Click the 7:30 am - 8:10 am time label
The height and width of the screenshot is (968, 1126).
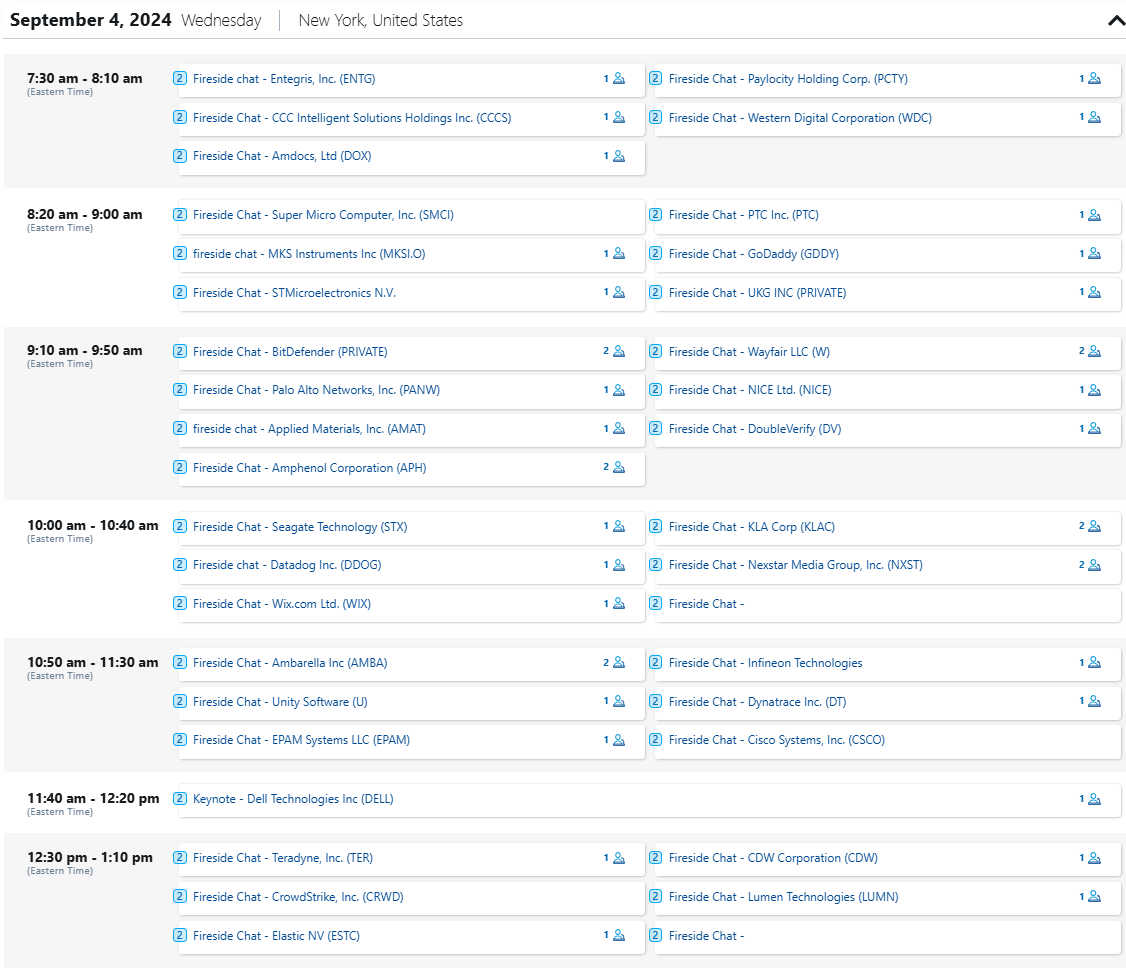pos(85,78)
